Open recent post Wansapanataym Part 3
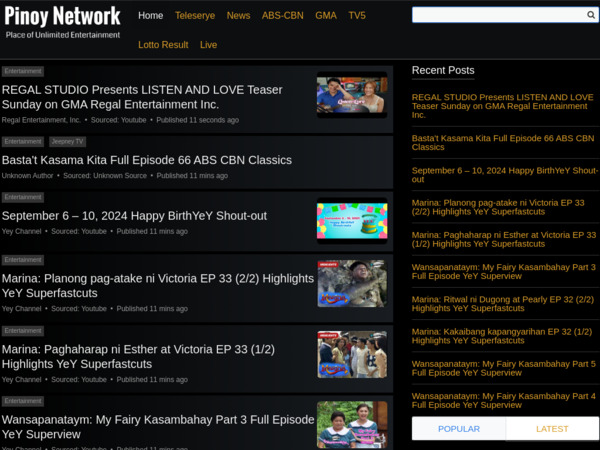 point(504,271)
